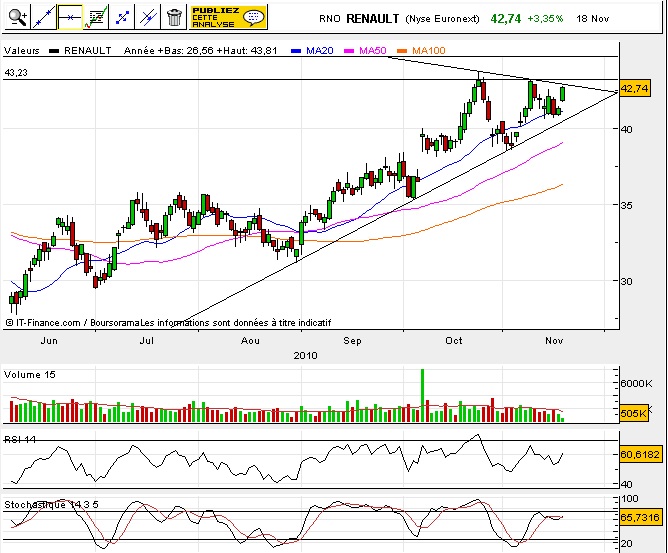Click the 100 stochastic axis label

click(x=630, y=499)
